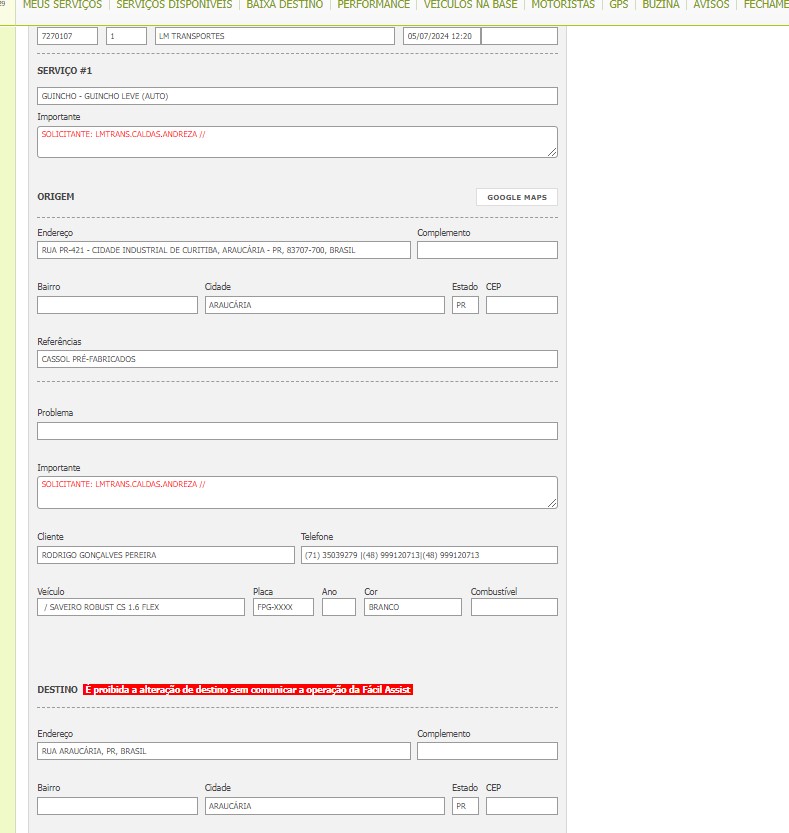Click the service number field 7270107

[67, 36]
